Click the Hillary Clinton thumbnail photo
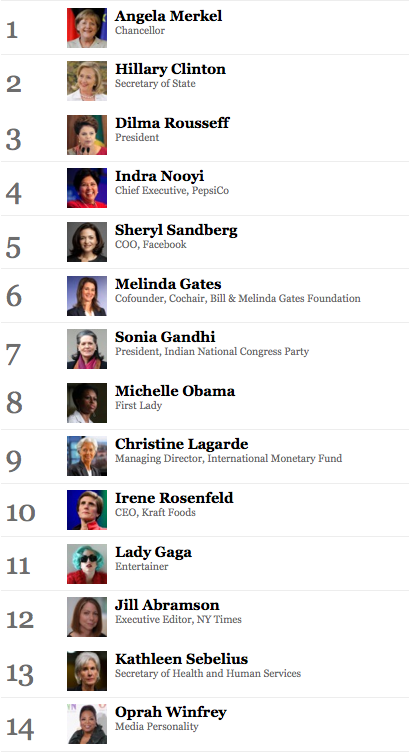Screen dimensions: 409x752 [x=87, y=81]
